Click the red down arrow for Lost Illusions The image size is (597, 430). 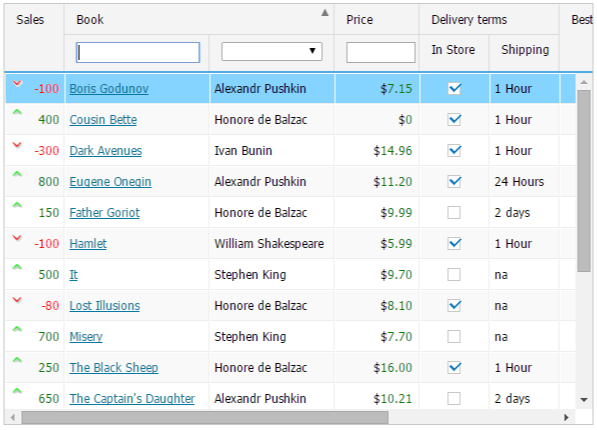pos(17,300)
